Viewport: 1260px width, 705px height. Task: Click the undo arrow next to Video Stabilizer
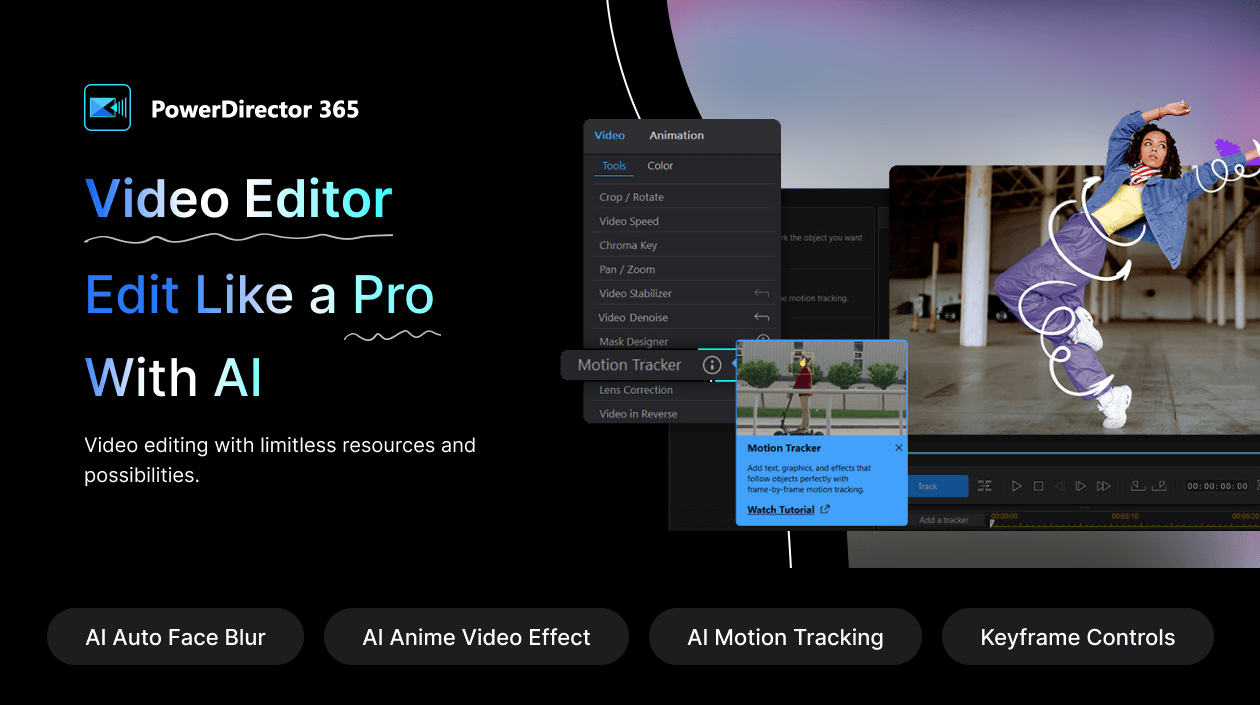pyautogui.click(x=761, y=293)
